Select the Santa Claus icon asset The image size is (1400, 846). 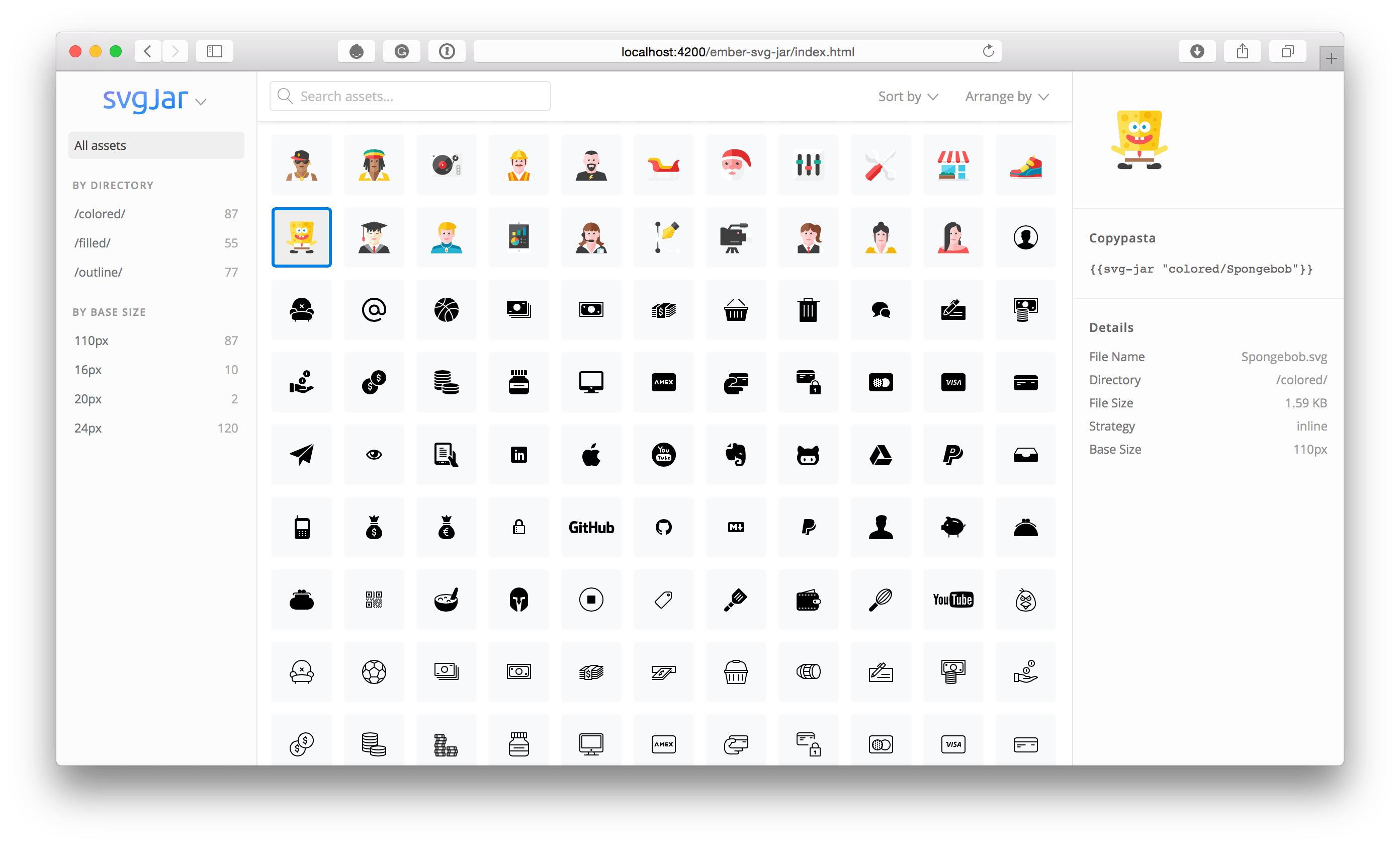pyautogui.click(x=736, y=165)
